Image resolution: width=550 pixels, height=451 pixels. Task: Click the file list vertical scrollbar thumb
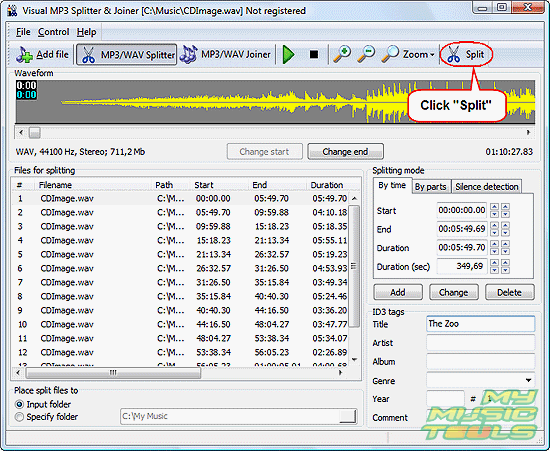click(x=355, y=266)
